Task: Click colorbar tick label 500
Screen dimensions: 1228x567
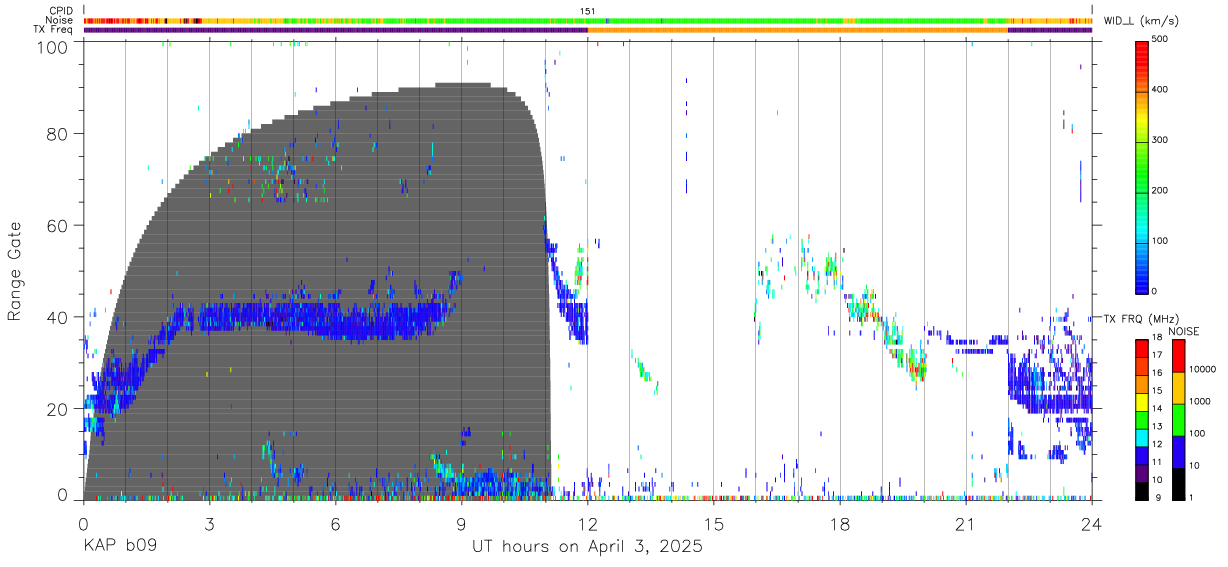Action: (x=1160, y=40)
